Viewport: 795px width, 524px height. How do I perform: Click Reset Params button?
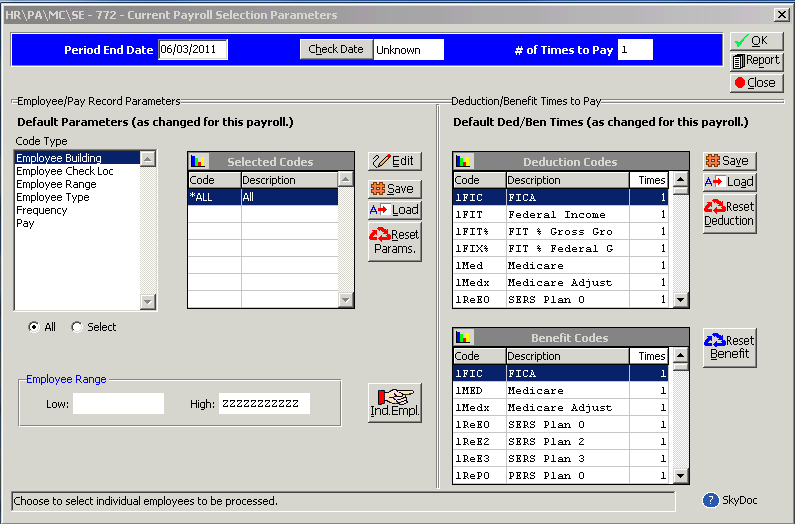[394, 242]
